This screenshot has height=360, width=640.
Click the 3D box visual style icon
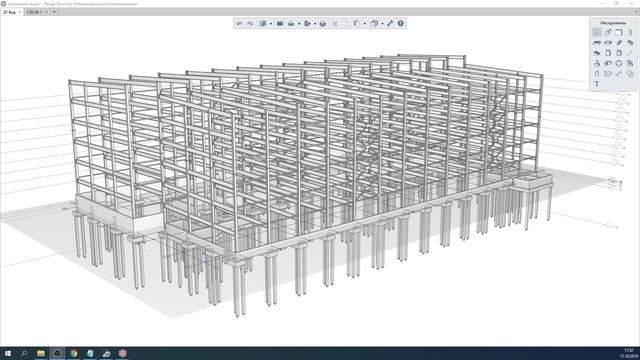373,24
